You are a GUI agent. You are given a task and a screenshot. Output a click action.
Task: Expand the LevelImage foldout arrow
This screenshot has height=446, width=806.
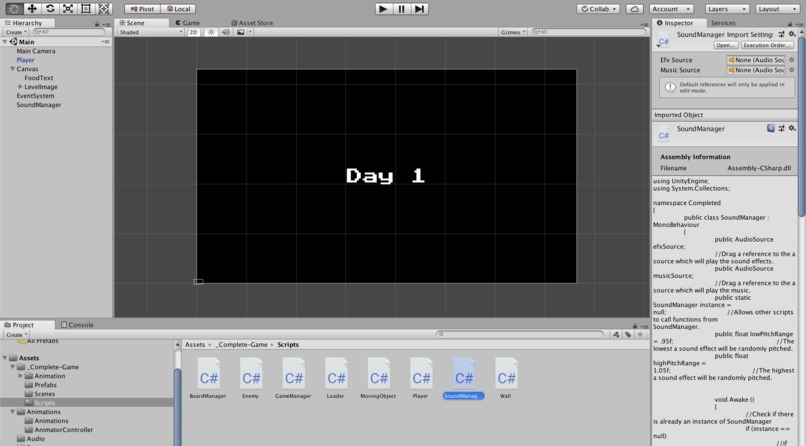(x=20, y=87)
